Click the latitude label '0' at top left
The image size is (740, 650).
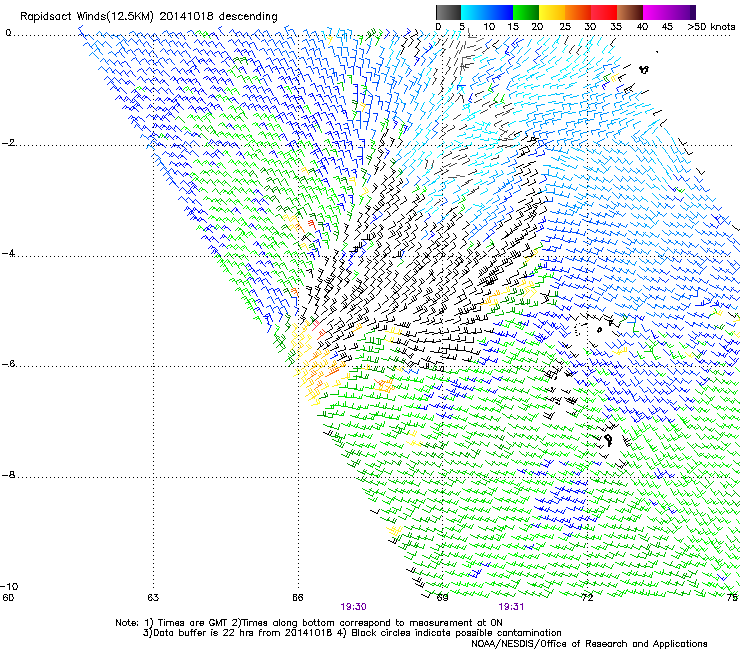pyautogui.click(x=8, y=33)
